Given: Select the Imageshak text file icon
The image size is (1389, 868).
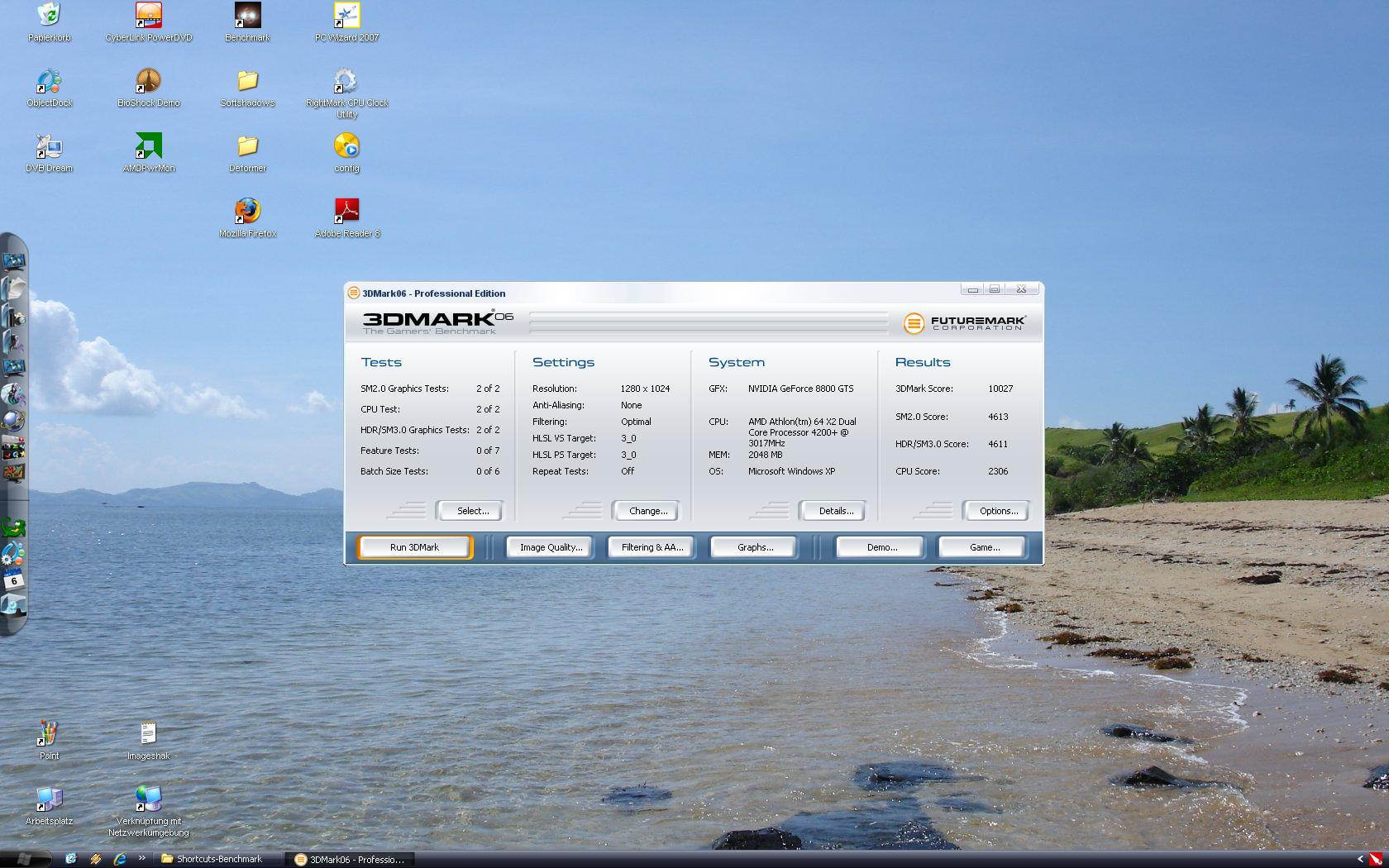Looking at the screenshot, I should pos(149,740).
